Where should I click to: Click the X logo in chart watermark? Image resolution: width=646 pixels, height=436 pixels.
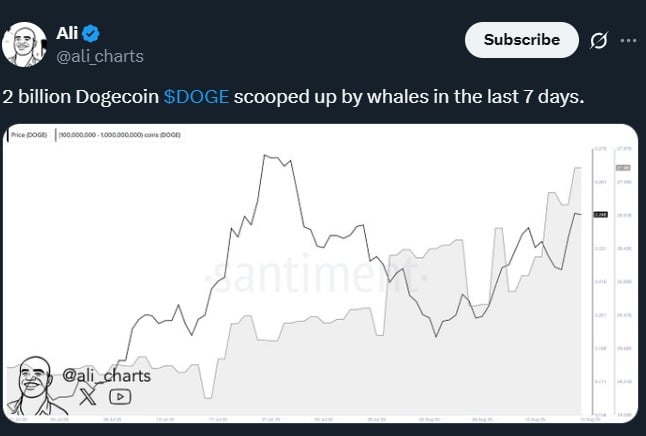click(88, 396)
